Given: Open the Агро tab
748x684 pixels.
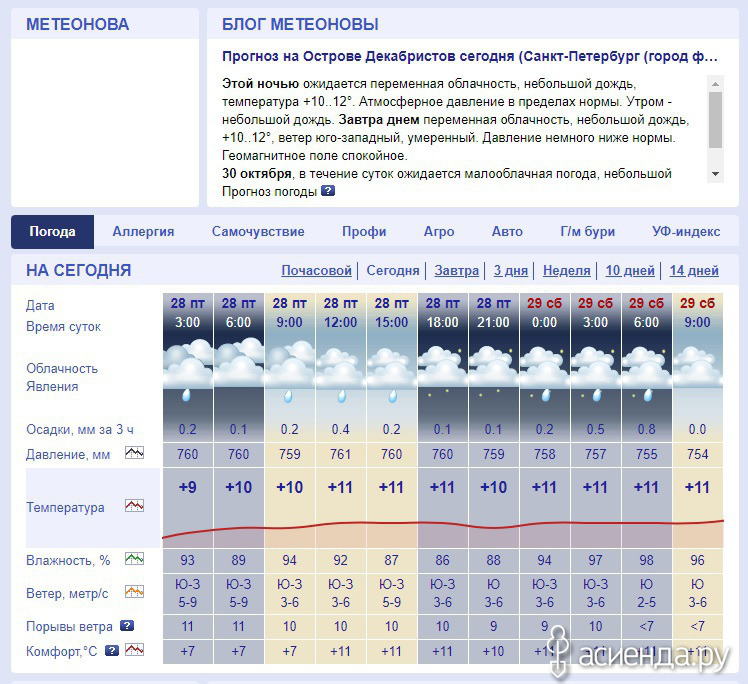Looking at the screenshot, I should click(439, 231).
